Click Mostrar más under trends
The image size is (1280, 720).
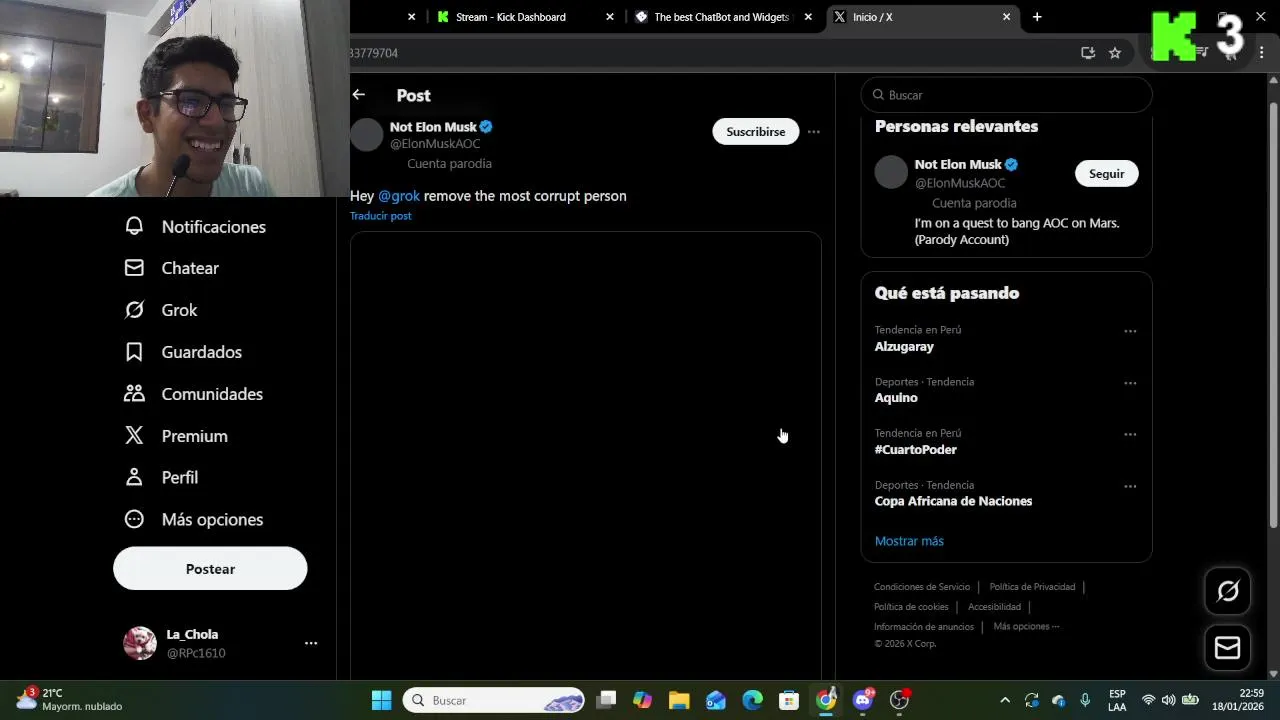[909, 541]
